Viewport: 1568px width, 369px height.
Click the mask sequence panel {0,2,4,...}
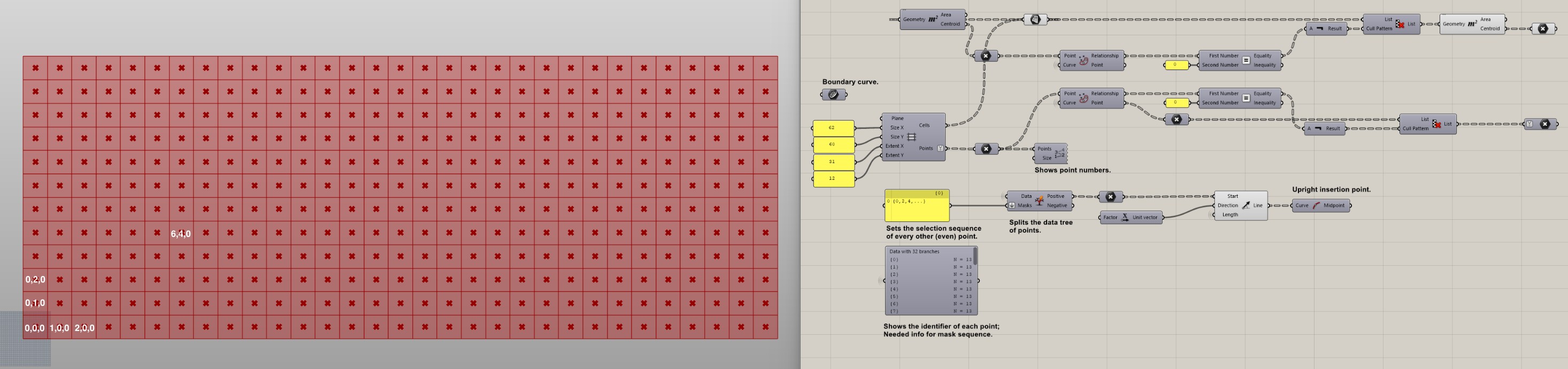(x=917, y=205)
